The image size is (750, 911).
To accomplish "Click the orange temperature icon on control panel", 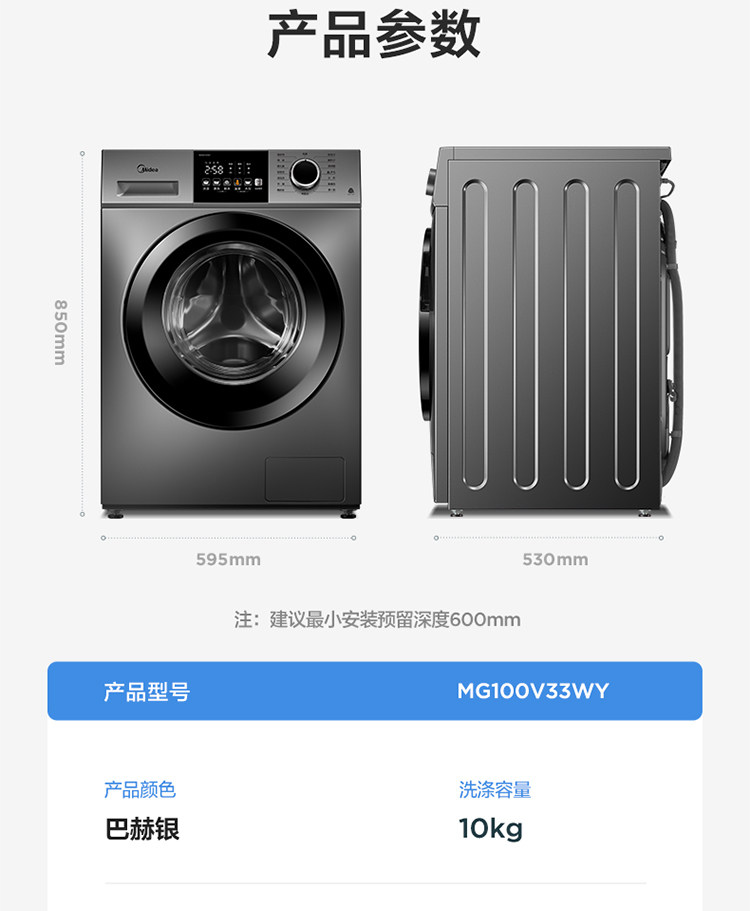I will (237, 182).
